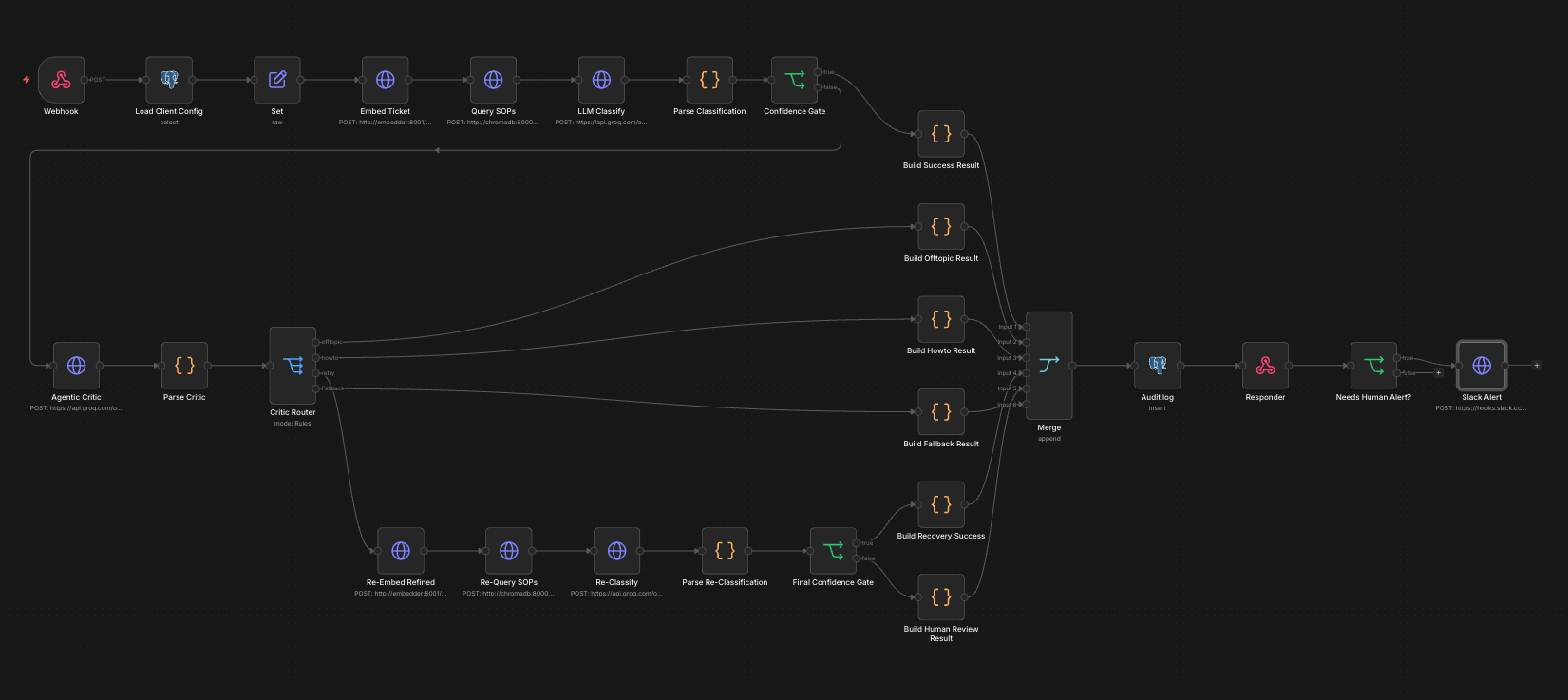Open the Parse Critic code node

184,366
